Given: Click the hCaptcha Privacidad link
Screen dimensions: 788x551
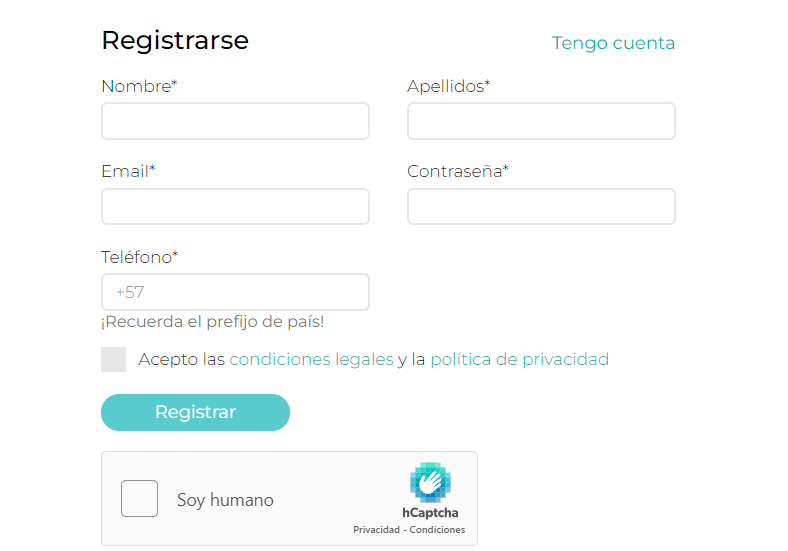Looking at the screenshot, I should coord(375,530).
